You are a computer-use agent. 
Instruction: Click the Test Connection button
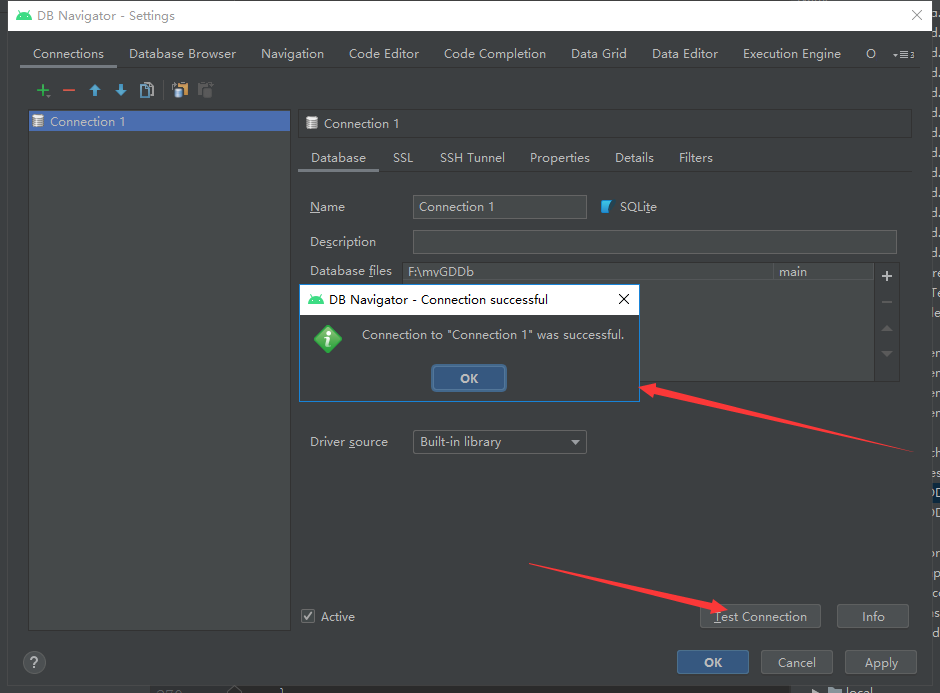pos(759,616)
